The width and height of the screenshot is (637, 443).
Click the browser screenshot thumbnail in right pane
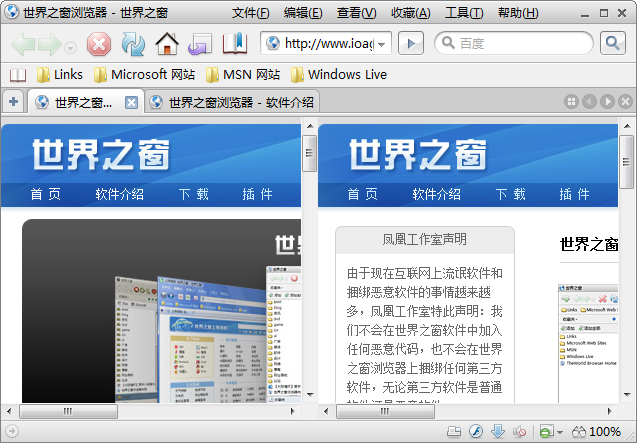[588, 343]
